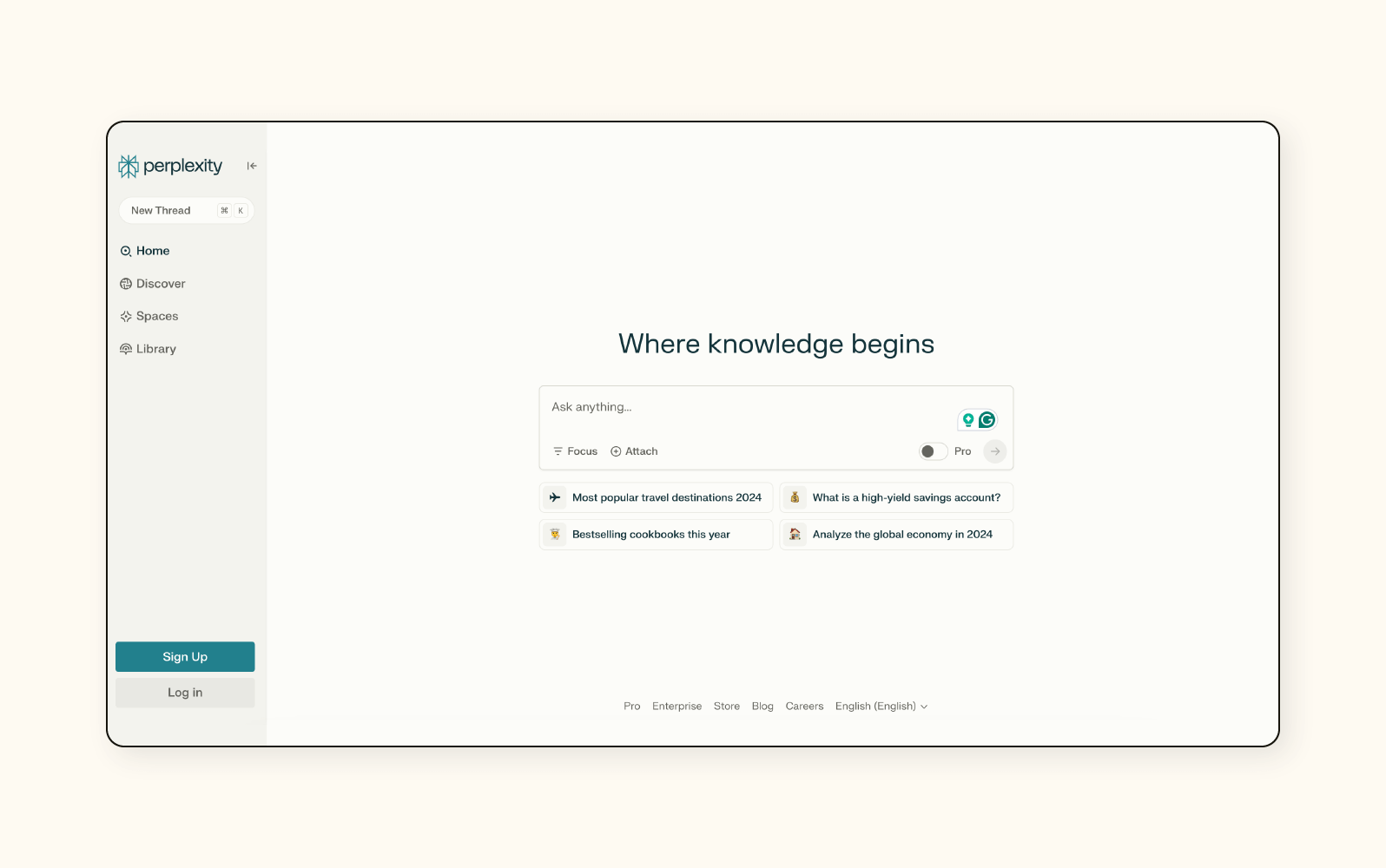
Task: Select Most popular travel destinations 2024 suggestion
Action: tap(656, 497)
